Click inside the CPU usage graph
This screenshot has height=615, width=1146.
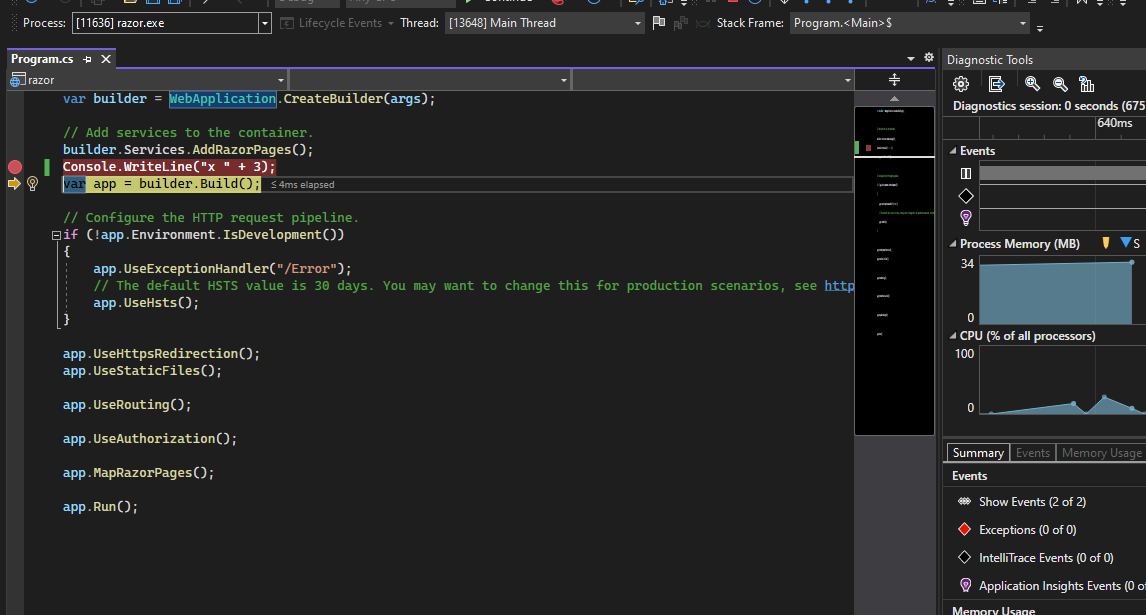coord(1062,380)
